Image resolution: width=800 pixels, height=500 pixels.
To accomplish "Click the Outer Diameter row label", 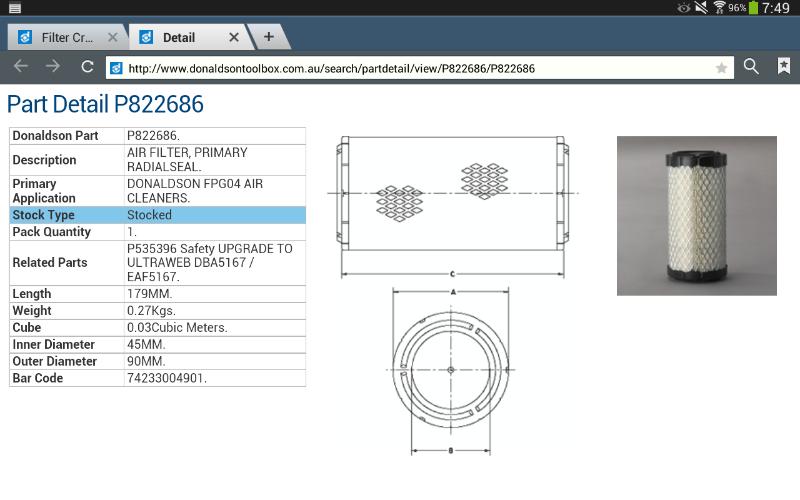I will 55,361.
